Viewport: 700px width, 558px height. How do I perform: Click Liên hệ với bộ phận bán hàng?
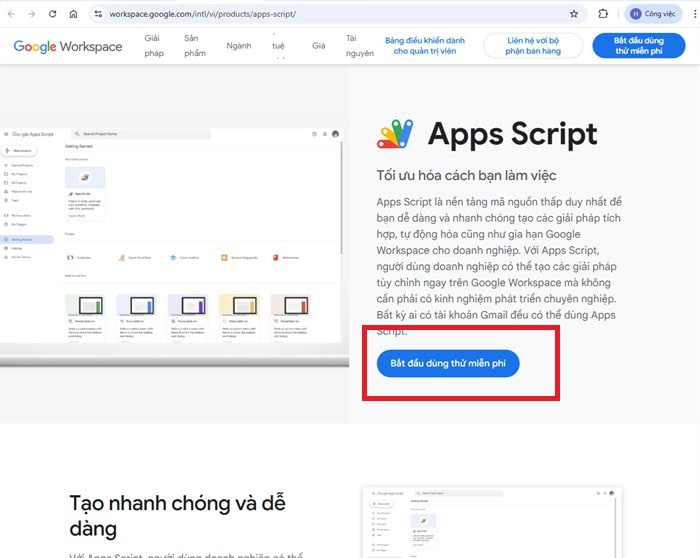[x=533, y=45]
